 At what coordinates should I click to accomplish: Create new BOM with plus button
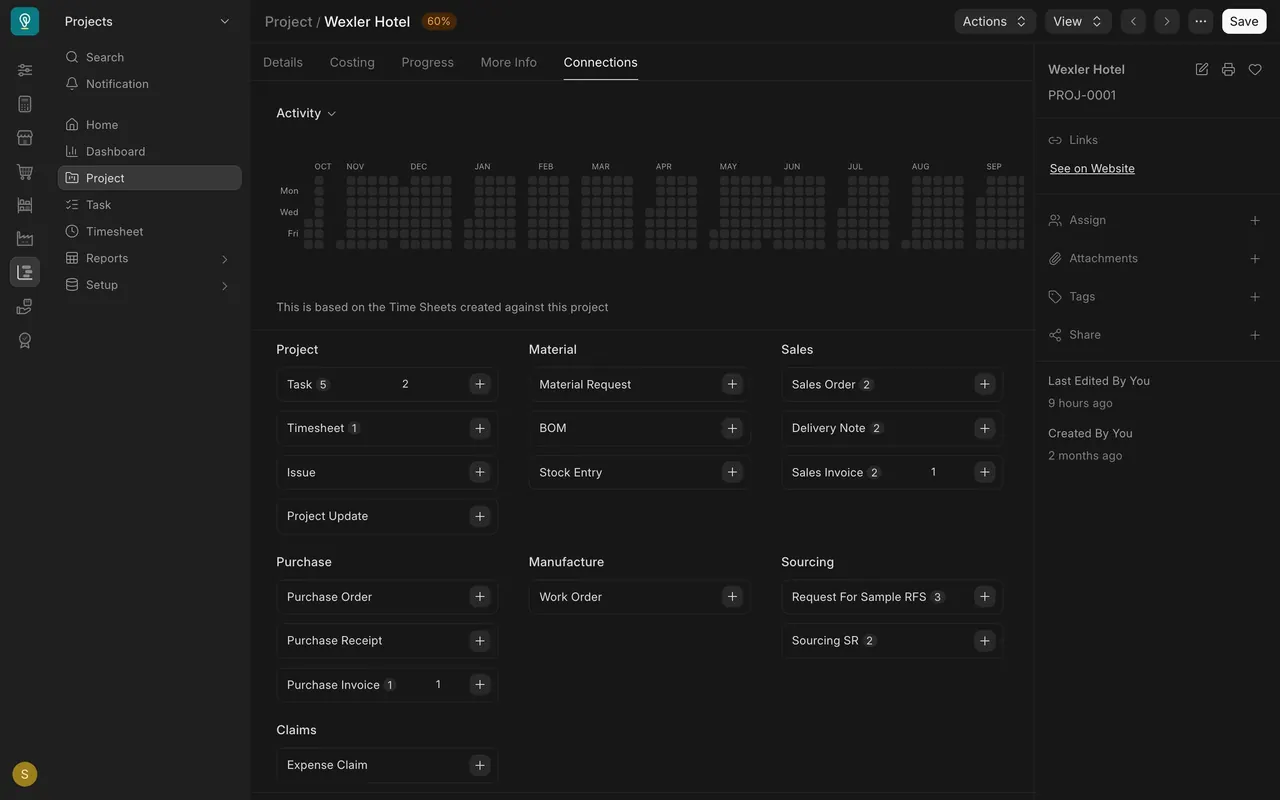point(732,428)
